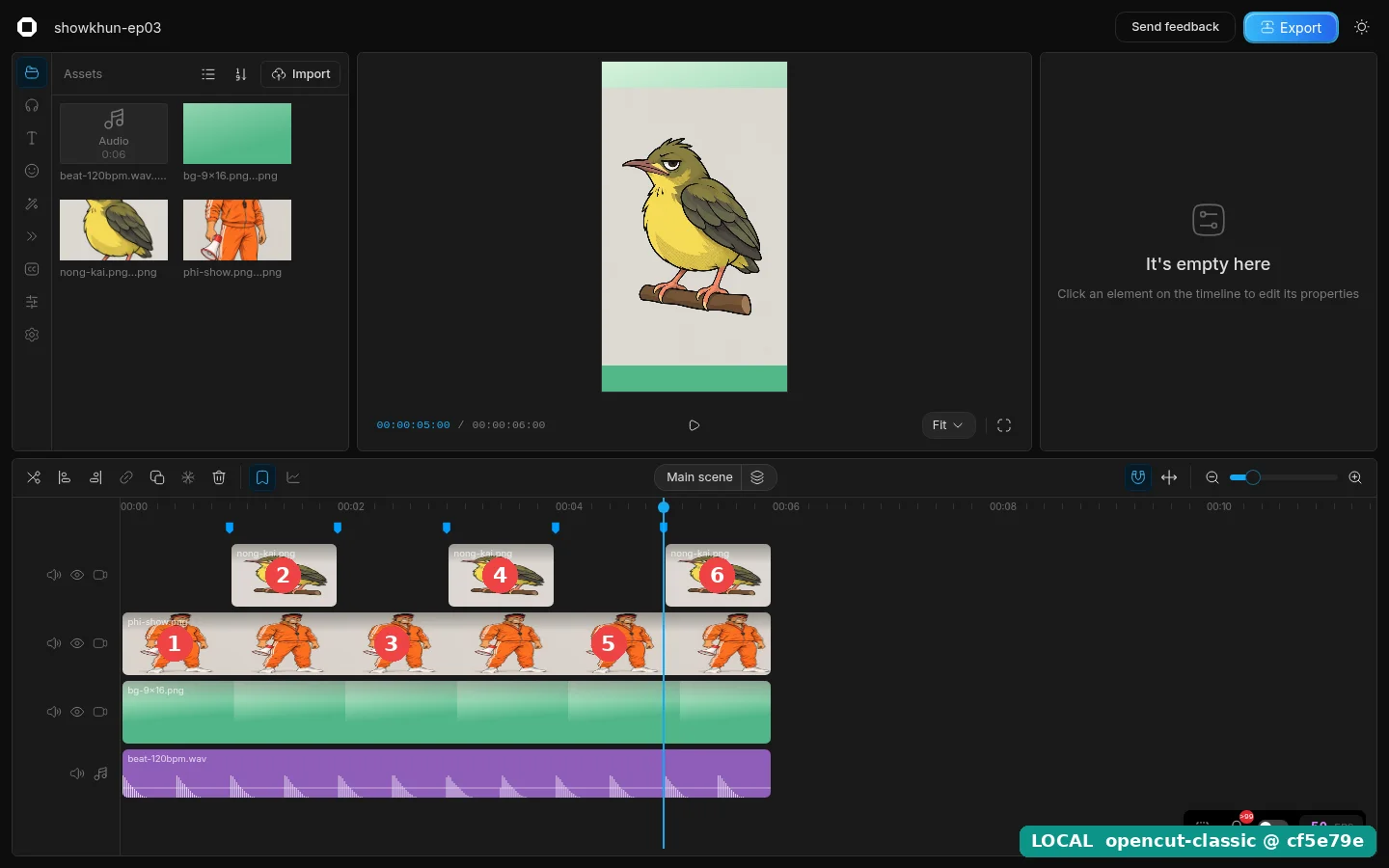The height and width of the screenshot is (868, 1389).
Task: Delete the selected element with the trash icon
Action: click(x=219, y=477)
